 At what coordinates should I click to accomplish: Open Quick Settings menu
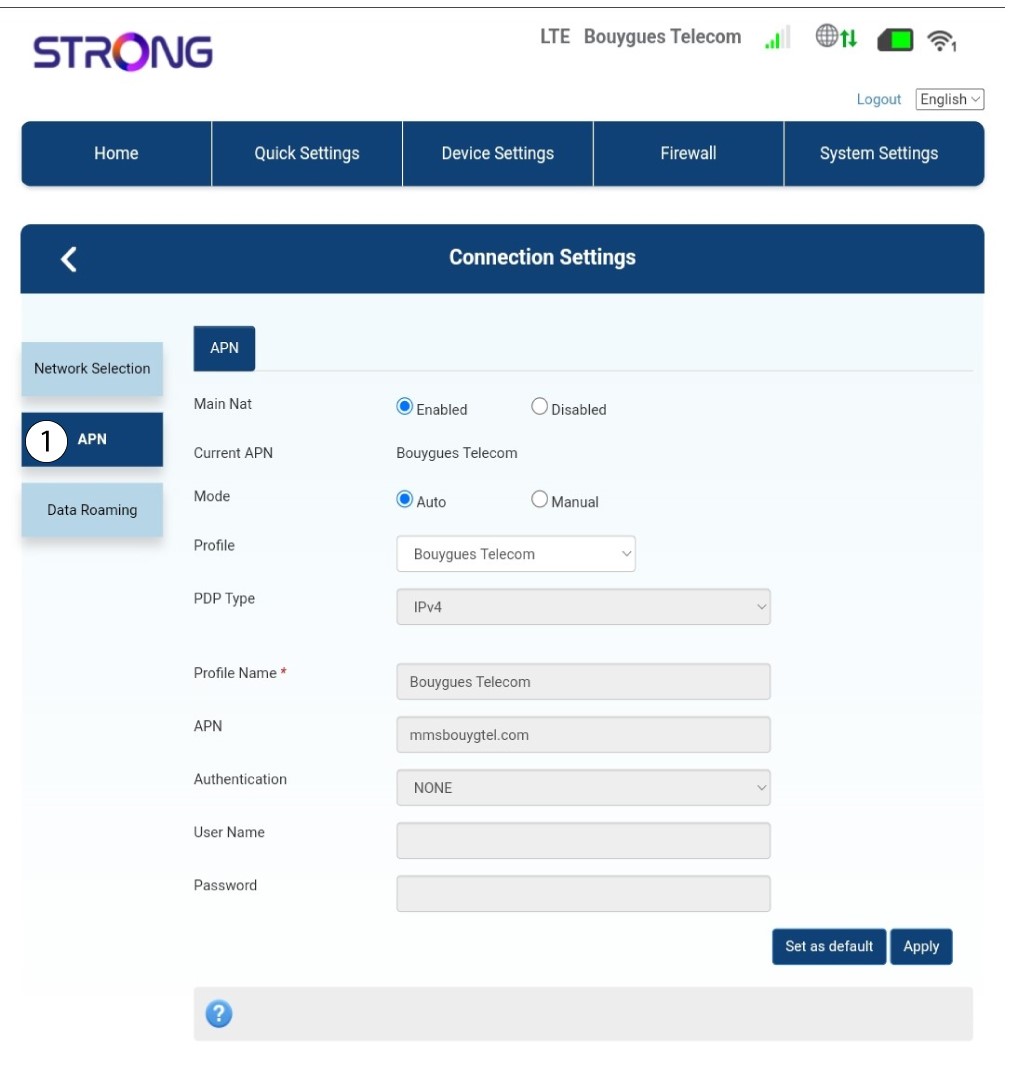click(x=307, y=154)
